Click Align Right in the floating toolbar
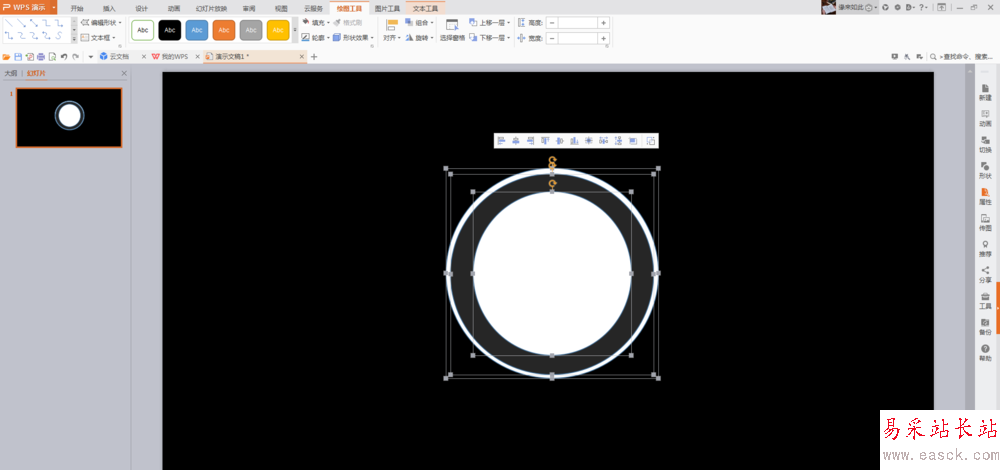This screenshot has height=470, width=1000. pyautogui.click(x=530, y=141)
